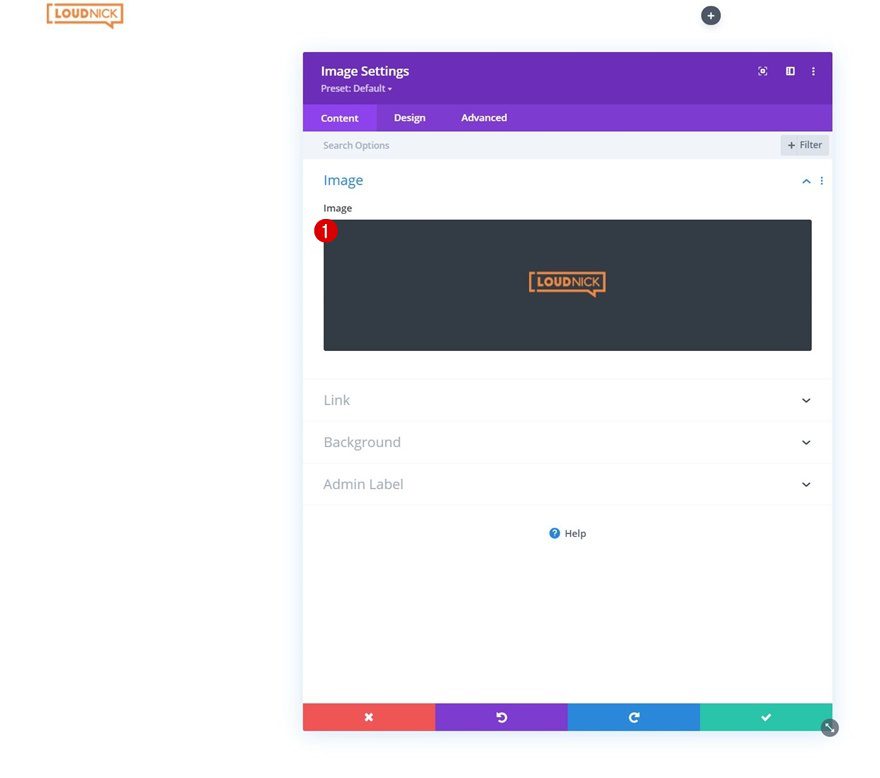This screenshot has height=778, width=880.
Task: Open the Image section's three-dot menu
Action: [821, 180]
